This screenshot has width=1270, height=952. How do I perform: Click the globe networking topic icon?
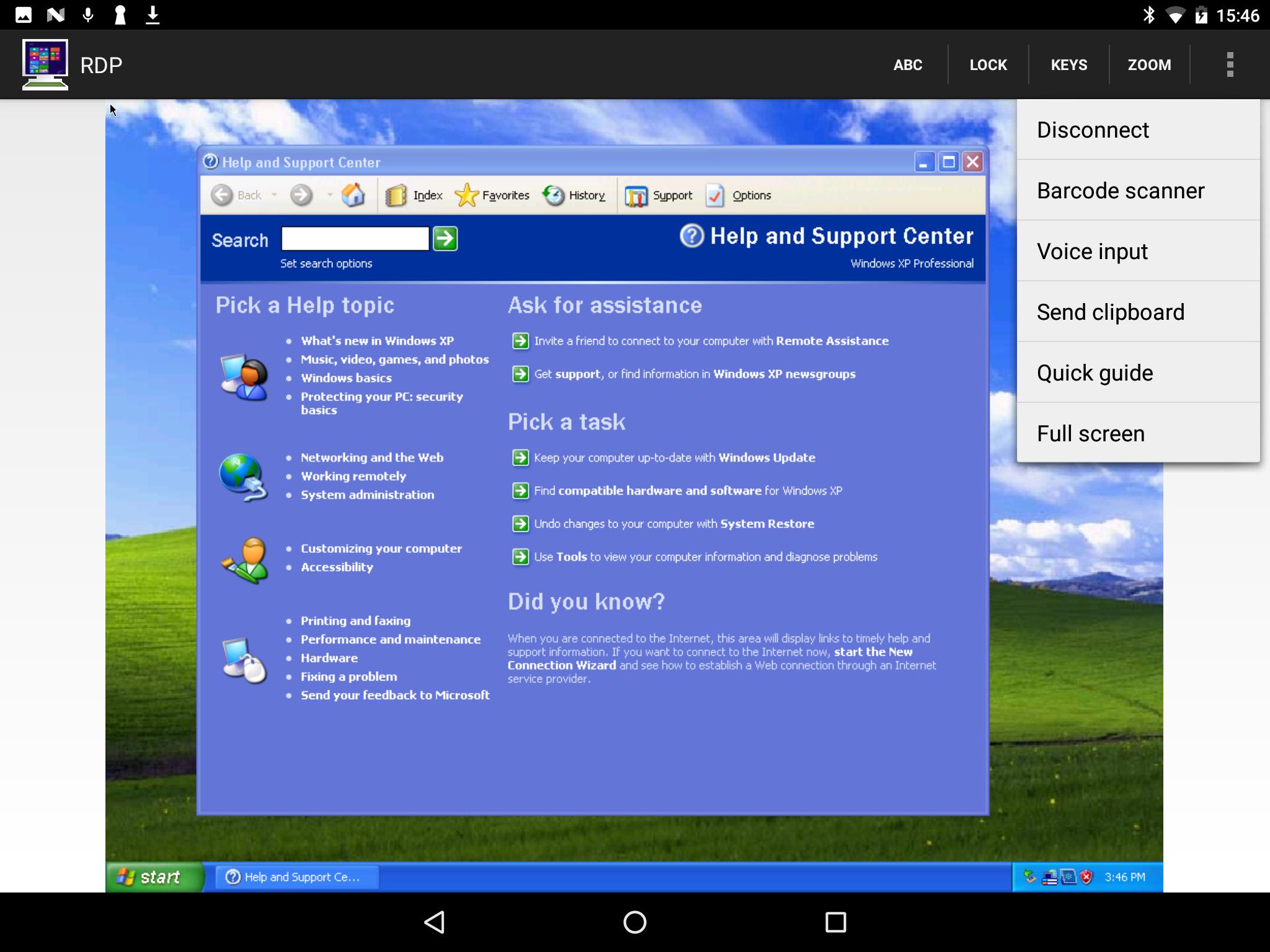pos(243,477)
